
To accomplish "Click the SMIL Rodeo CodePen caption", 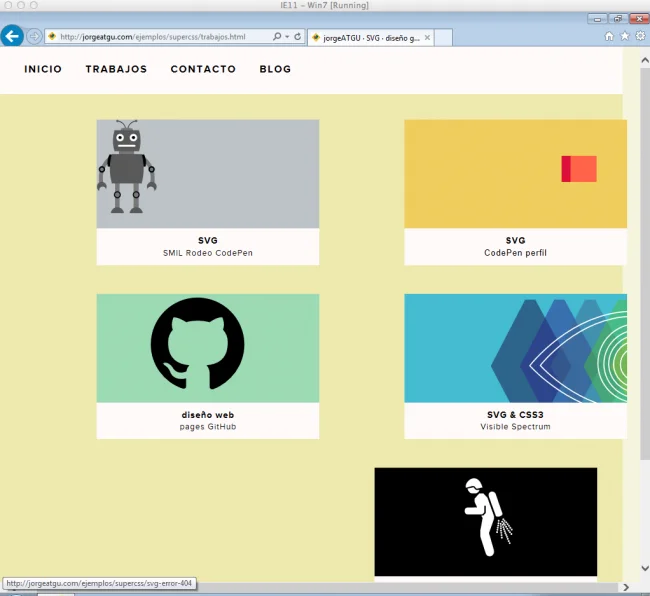I will (208, 253).
